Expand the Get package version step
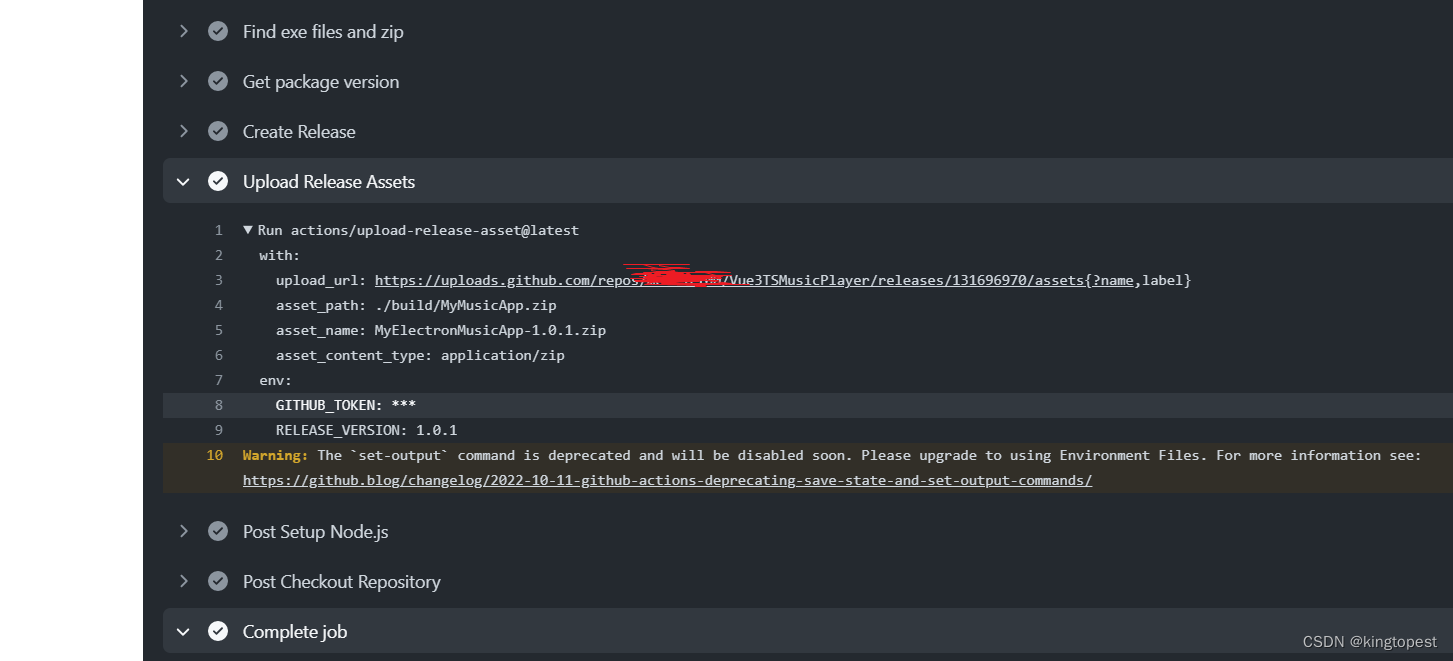 (183, 81)
